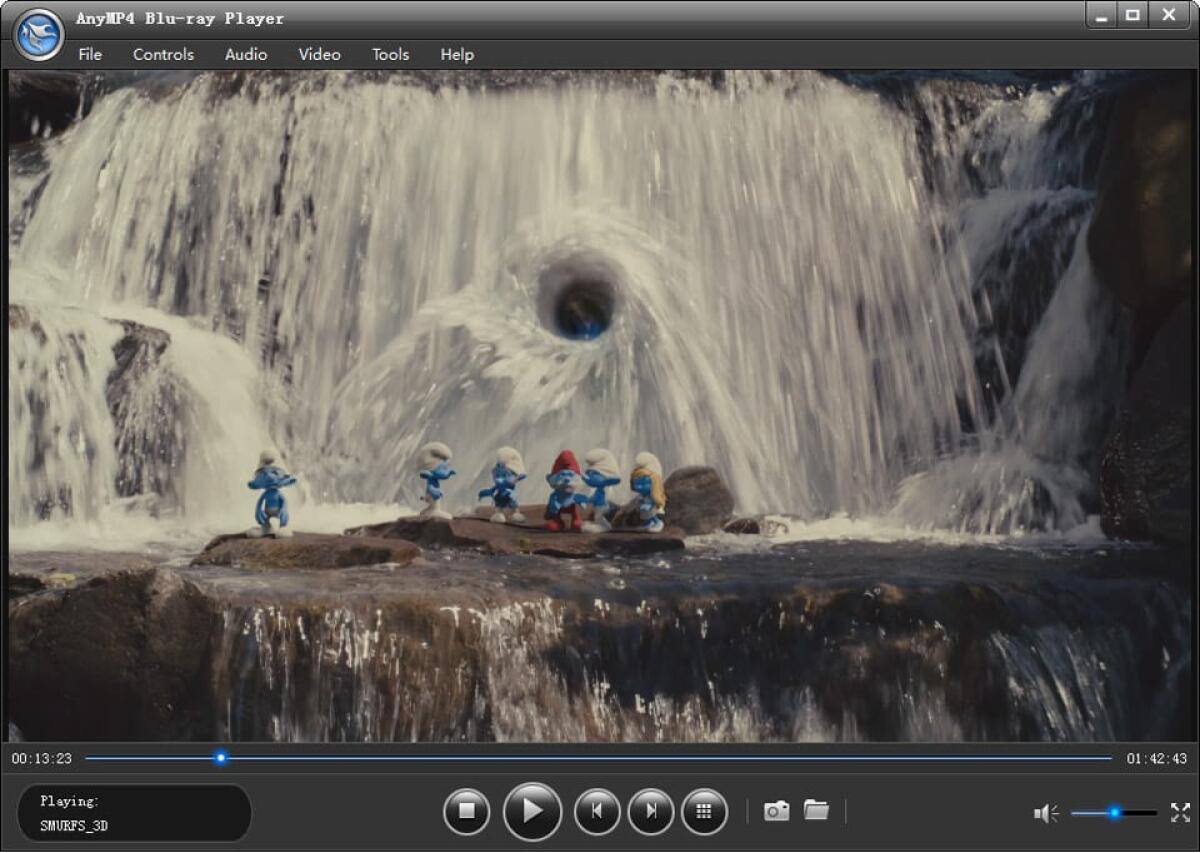Stop the movie playback
This screenshot has height=853, width=1200.
tap(466, 812)
